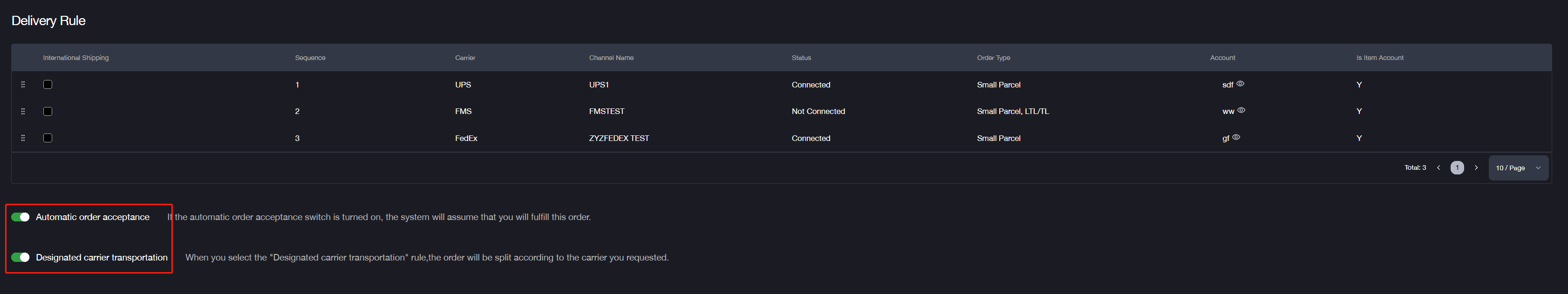Reveal the ww account via eye icon
Screen dimensions: 1568x294
pyautogui.click(x=1241, y=111)
